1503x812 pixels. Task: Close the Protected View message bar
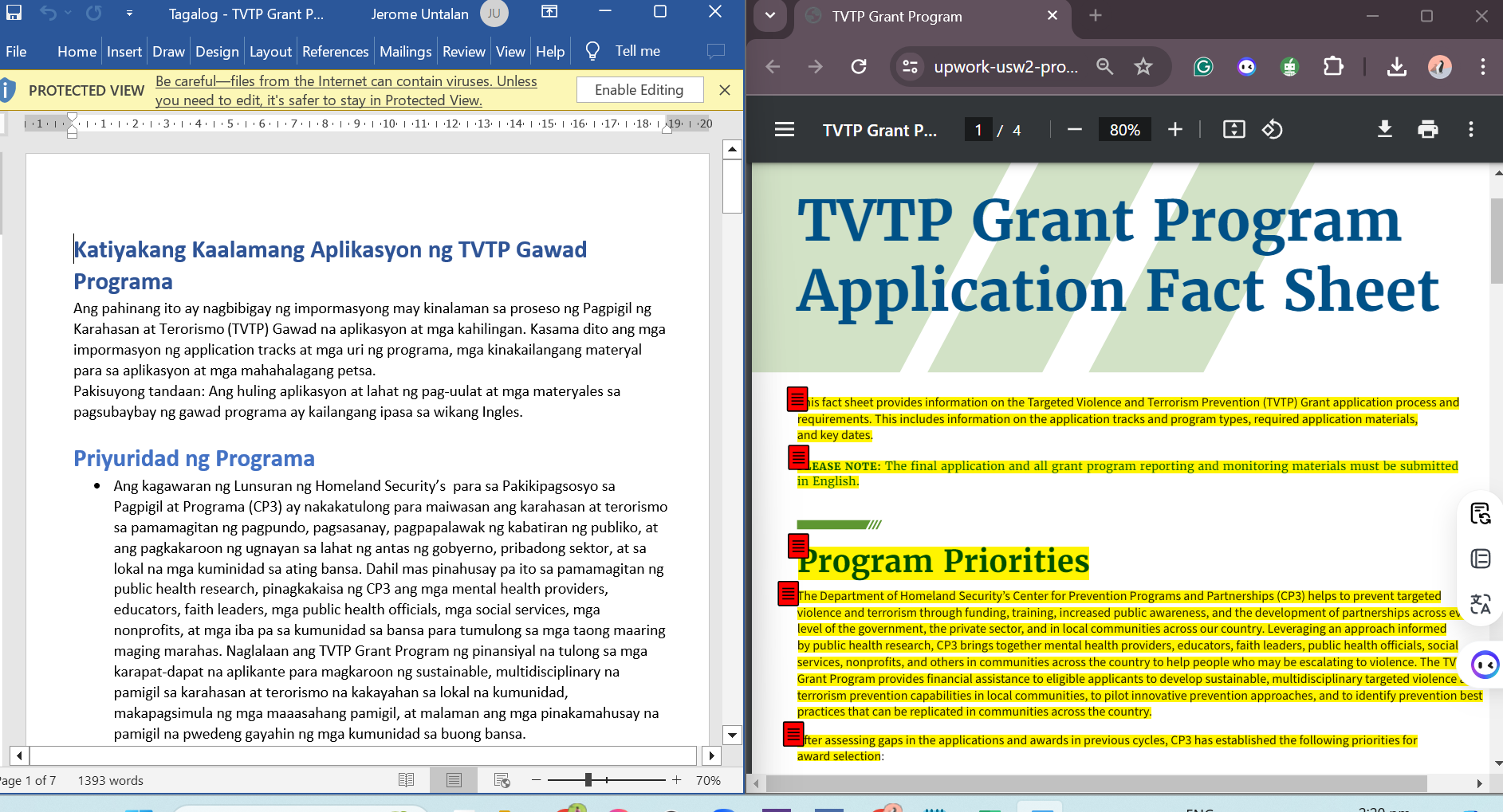tap(725, 90)
